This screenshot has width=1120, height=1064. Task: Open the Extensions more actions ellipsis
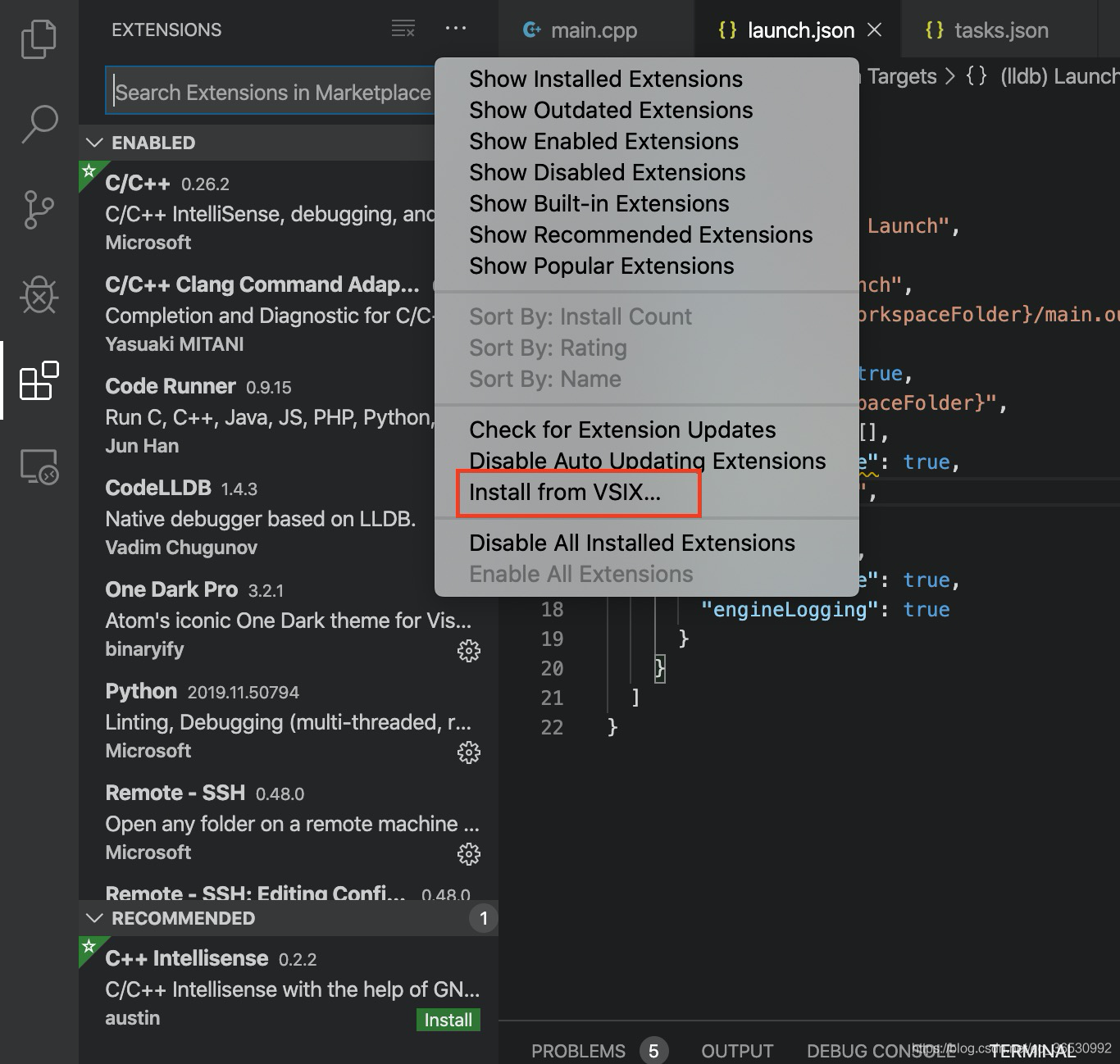point(455,29)
